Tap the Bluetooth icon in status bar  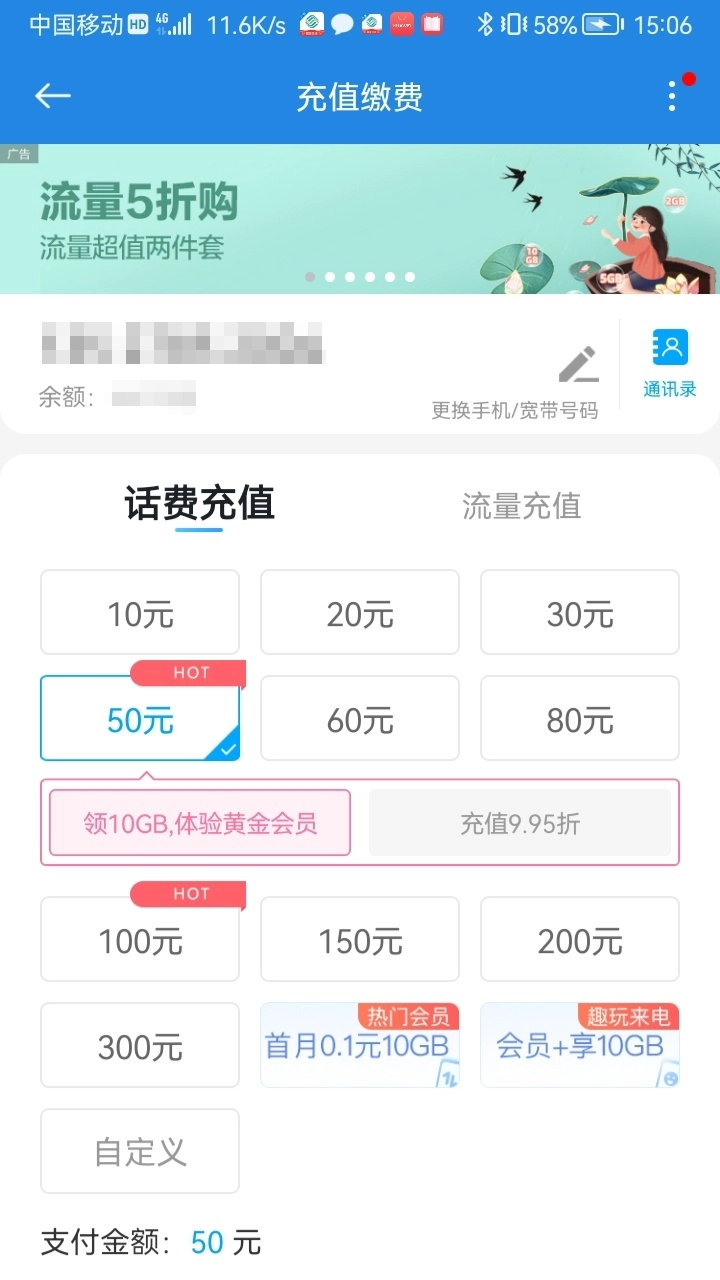(485, 25)
